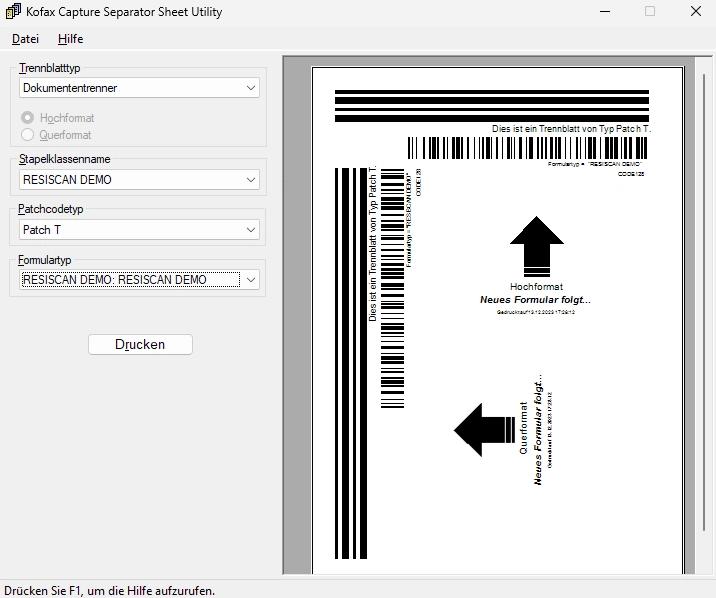Close the Separator Sheet Utility window
This screenshot has height=598, width=716.
point(696,12)
